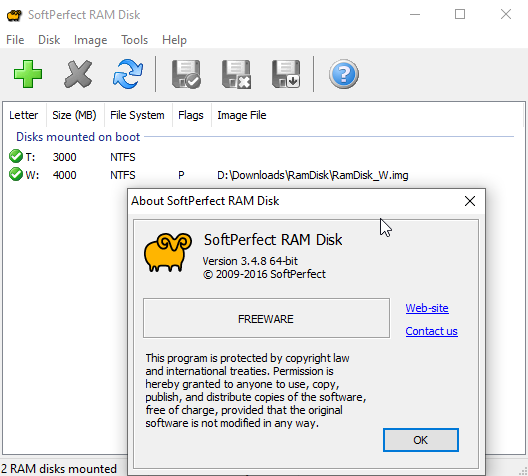The width and height of the screenshot is (528, 476).
Task: Open the Disk menu
Action: pyautogui.click(x=49, y=40)
